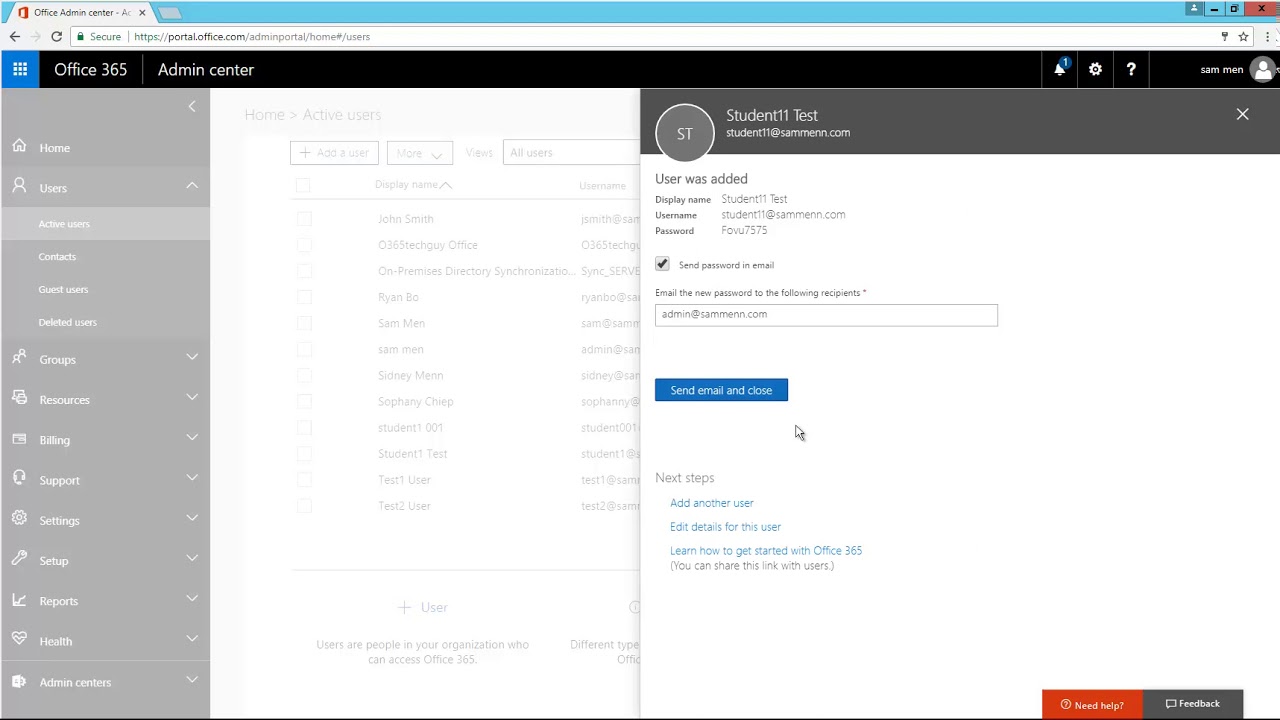Image resolution: width=1280 pixels, height=720 pixels.
Task: Click Send email and close button
Action: pos(721,390)
